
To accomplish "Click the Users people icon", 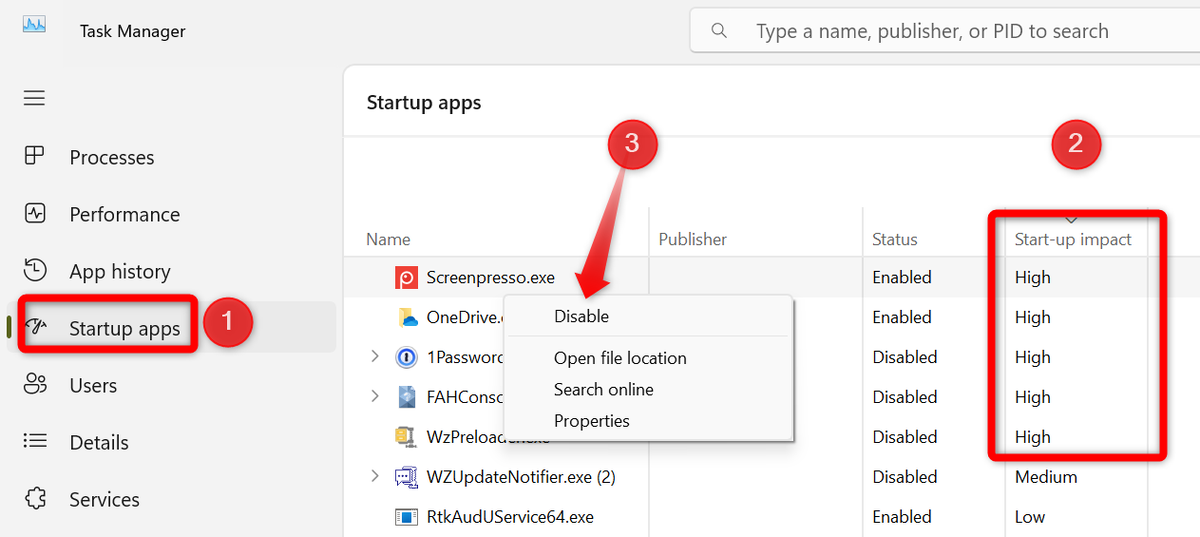I will pyautogui.click(x=35, y=384).
